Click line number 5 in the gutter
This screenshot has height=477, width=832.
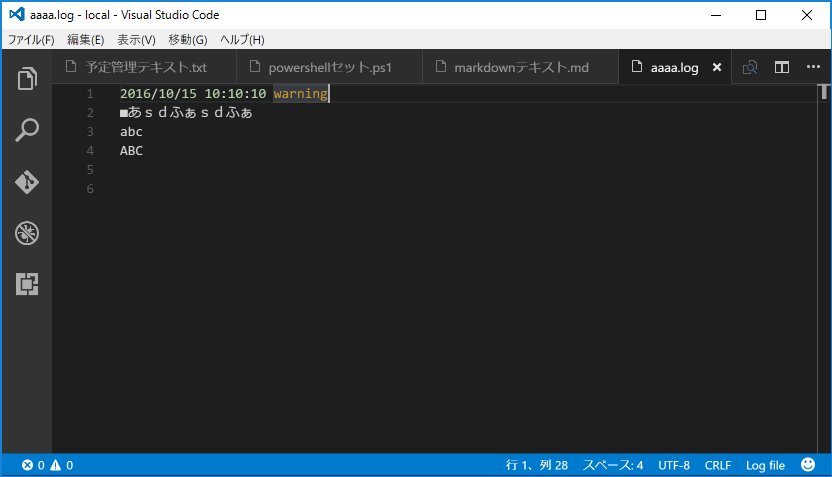click(90, 170)
